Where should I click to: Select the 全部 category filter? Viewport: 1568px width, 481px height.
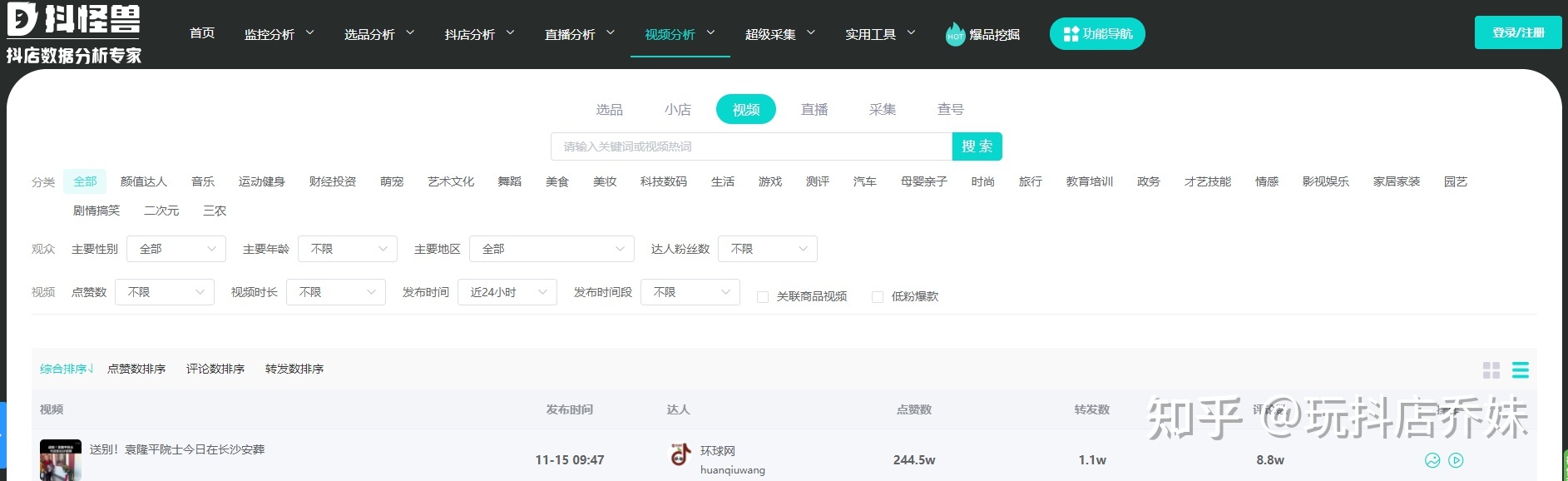point(85,181)
